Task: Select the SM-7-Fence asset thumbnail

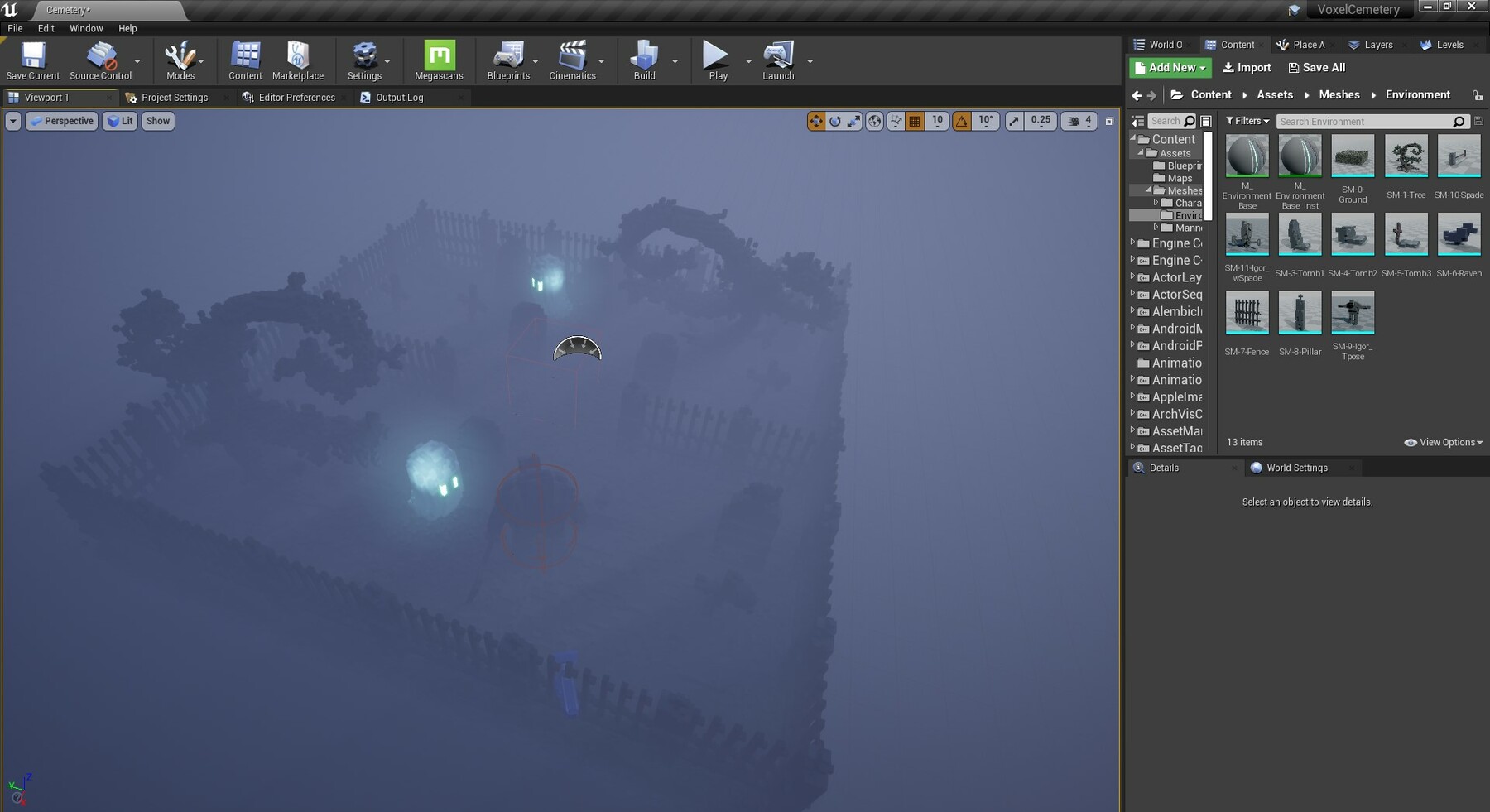Action: point(1247,313)
